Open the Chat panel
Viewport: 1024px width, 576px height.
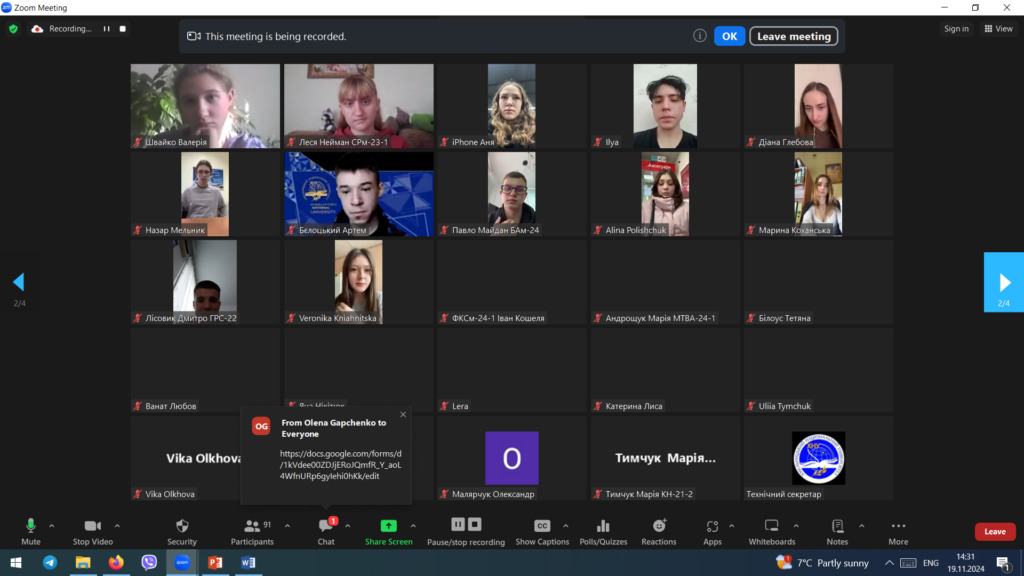click(x=326, y=526)
